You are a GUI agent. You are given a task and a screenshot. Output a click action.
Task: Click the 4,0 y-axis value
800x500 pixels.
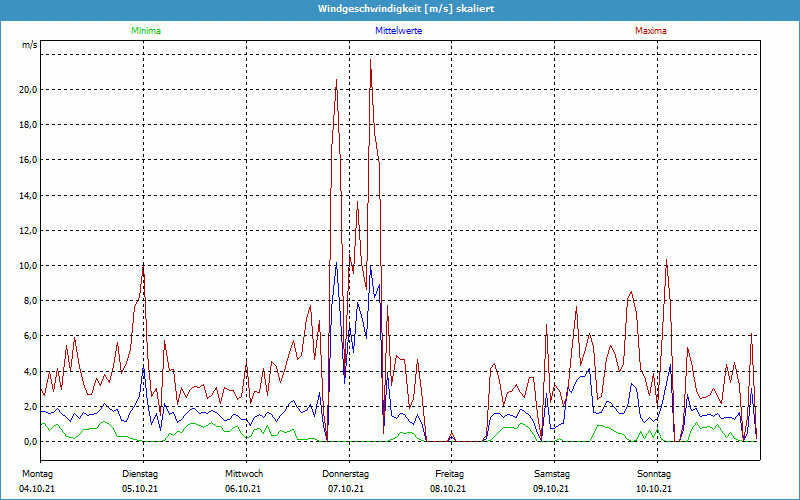pos(30,371)
